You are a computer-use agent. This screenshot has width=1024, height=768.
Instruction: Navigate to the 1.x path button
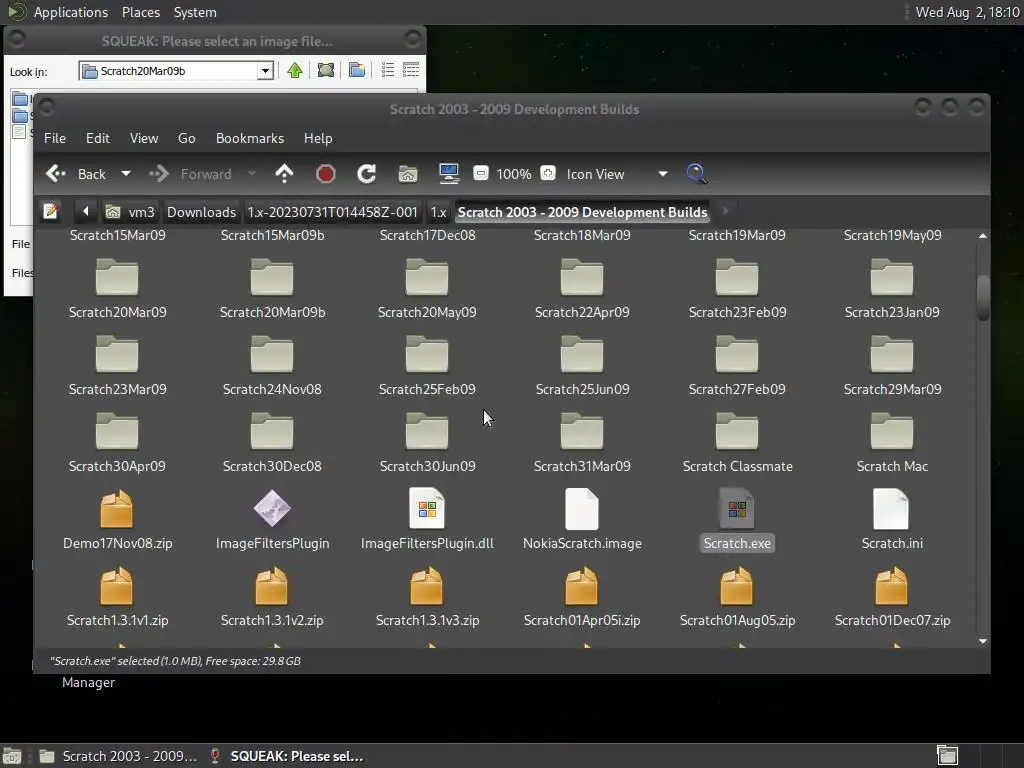(438, 212)
